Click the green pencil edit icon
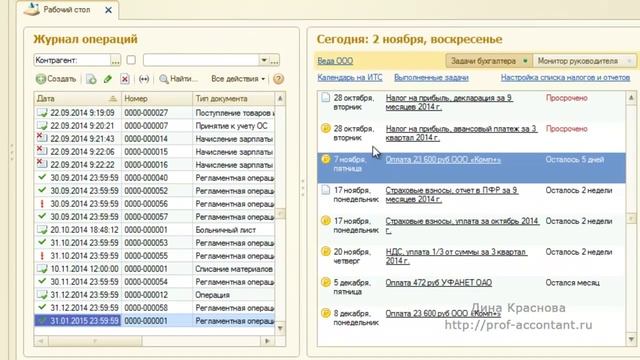 pyautogui.click(x=108, y=79)
